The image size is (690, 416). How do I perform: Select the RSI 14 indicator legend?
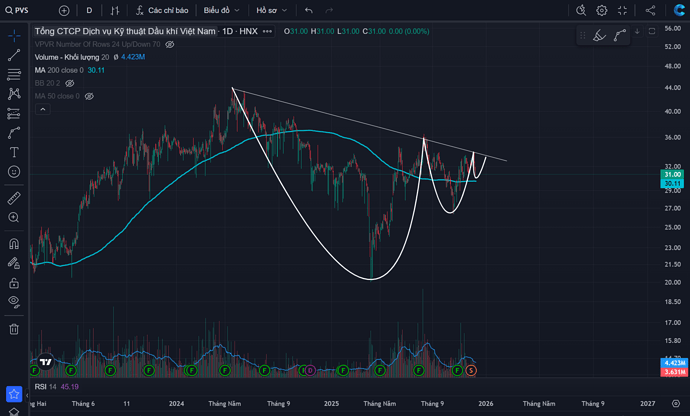coord(46,387)
